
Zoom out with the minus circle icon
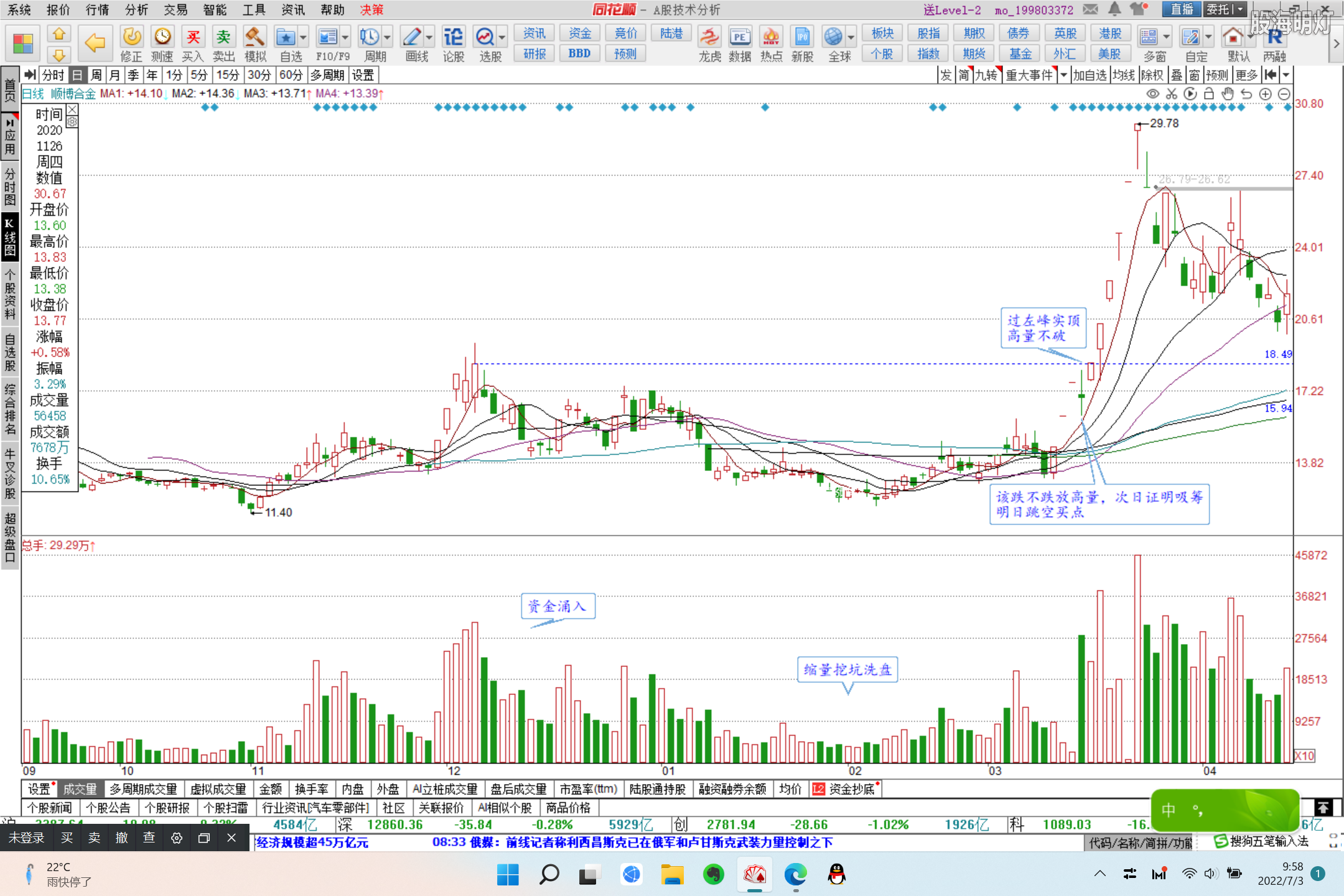pos(1284,94)
